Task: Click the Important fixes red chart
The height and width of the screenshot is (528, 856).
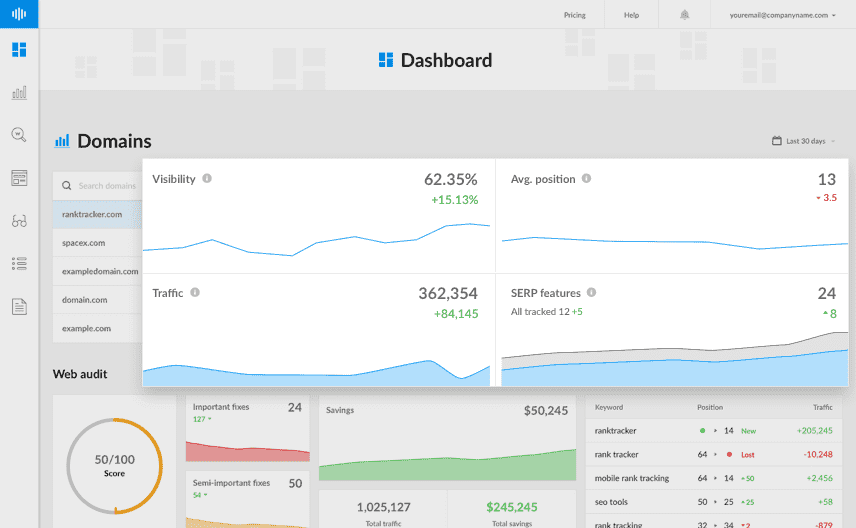Action: [248, 451]
